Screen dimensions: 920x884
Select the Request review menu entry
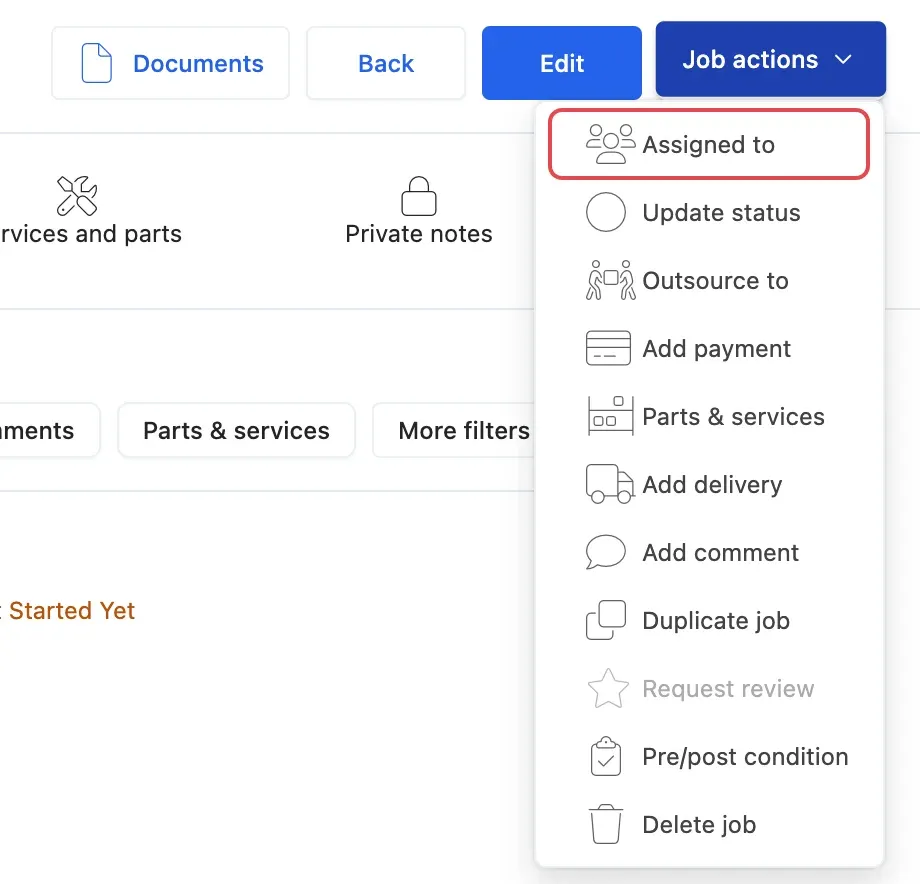709,688
